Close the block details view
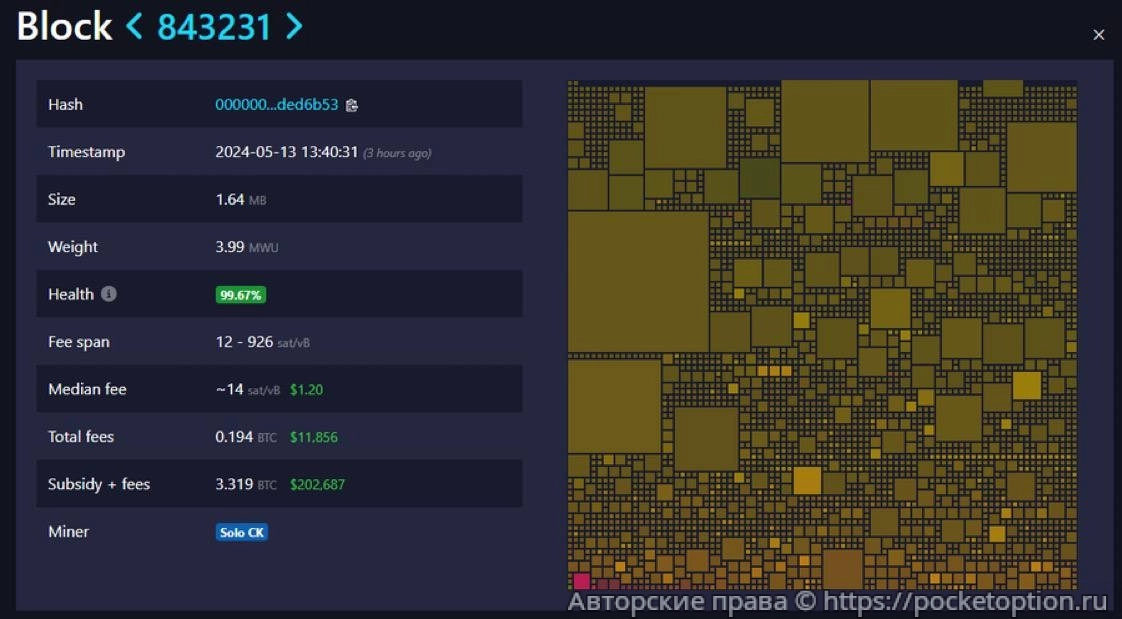Screen dimensions: 1122x619 [x=1098, y=35]
